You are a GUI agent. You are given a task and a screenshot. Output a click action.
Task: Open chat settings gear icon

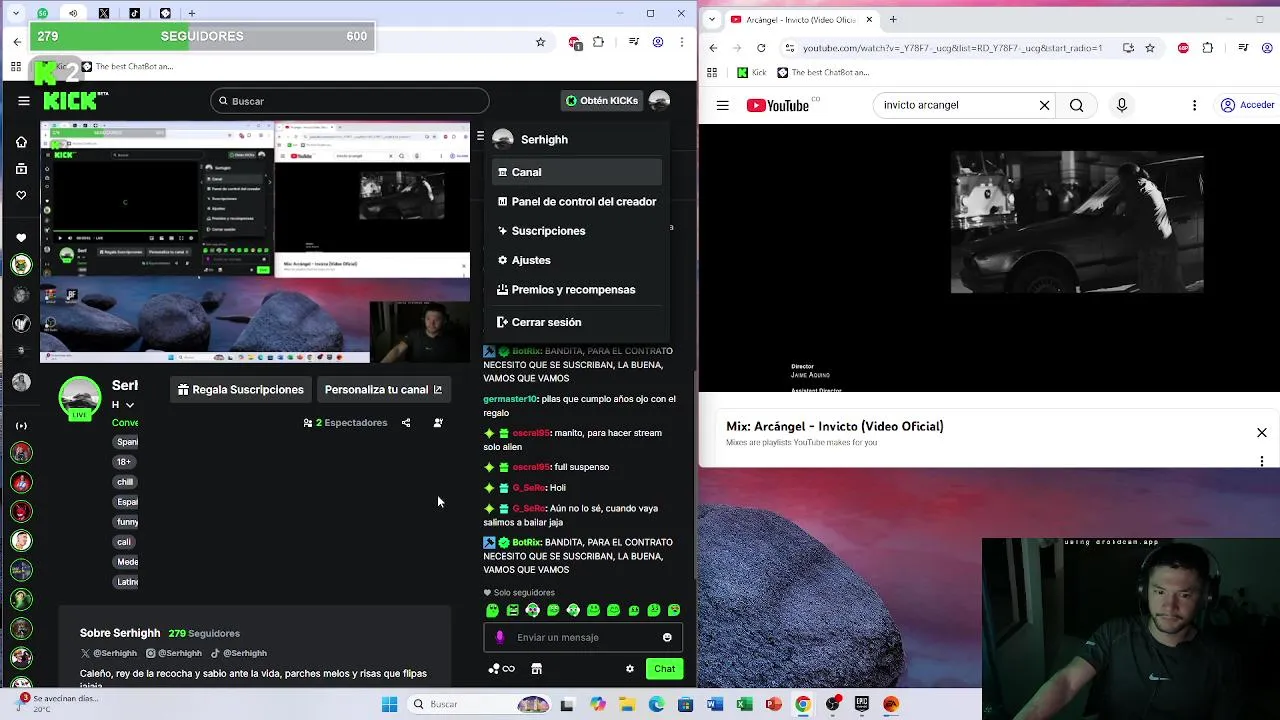(x=630, y=669)
